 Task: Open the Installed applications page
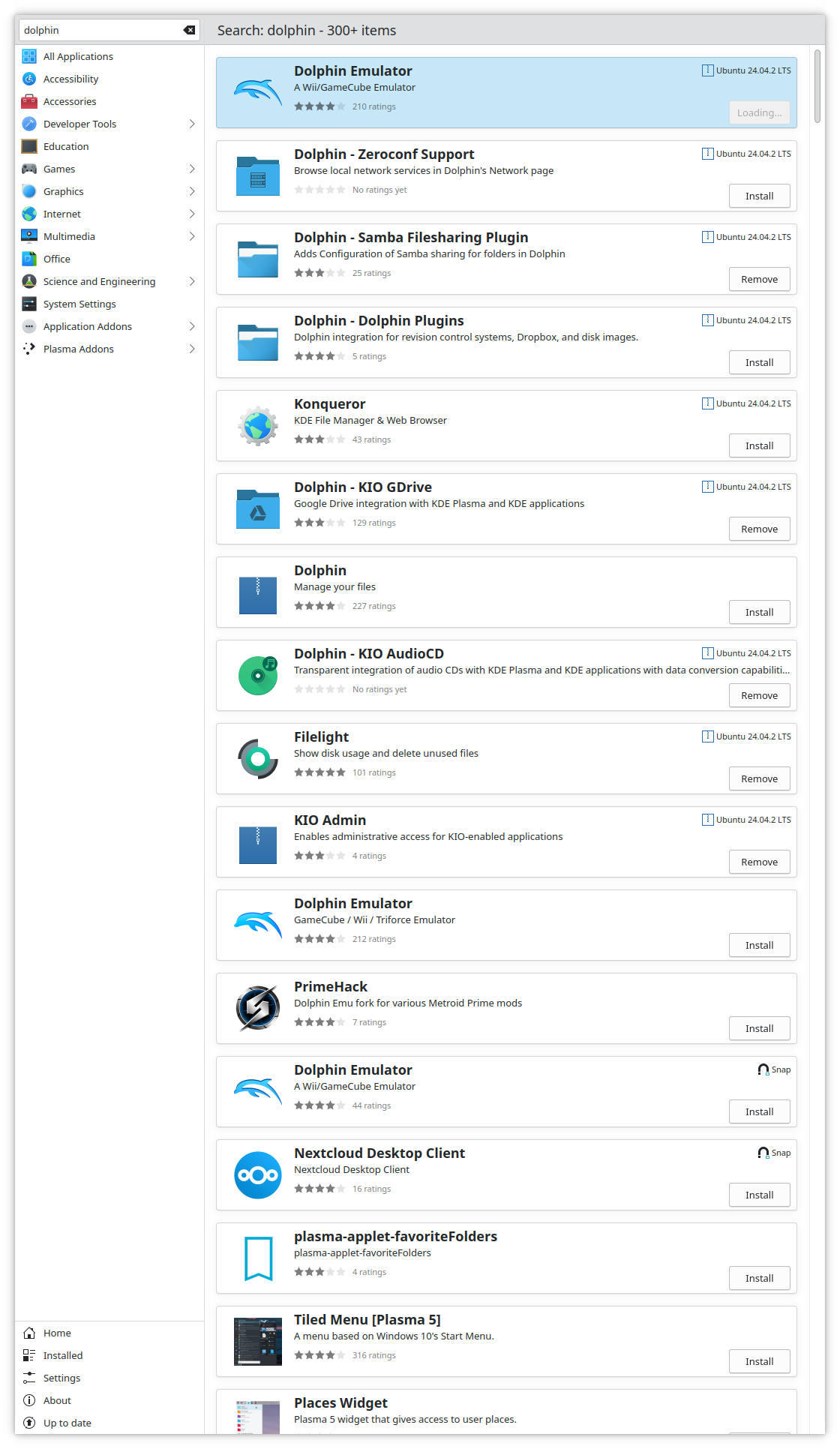pyautogui.click(x=109, y=1355)
